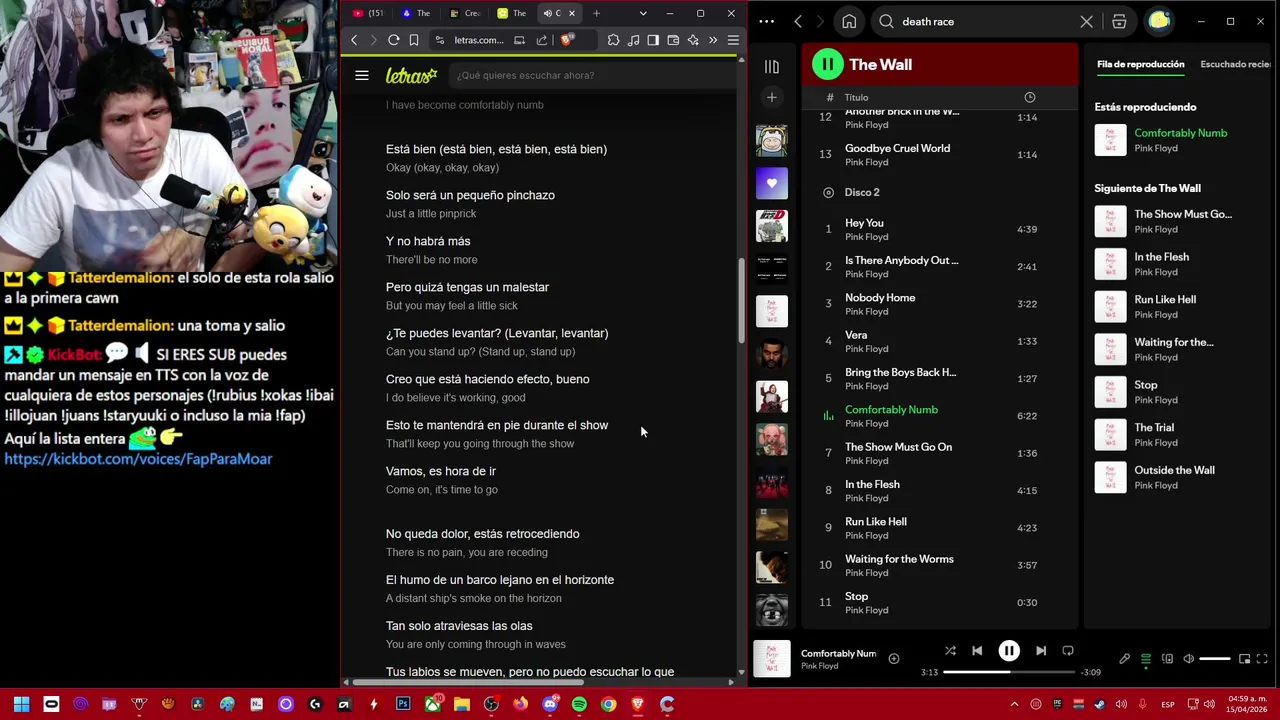Switch to Fila de reproducción tab

pos(1140,64)
